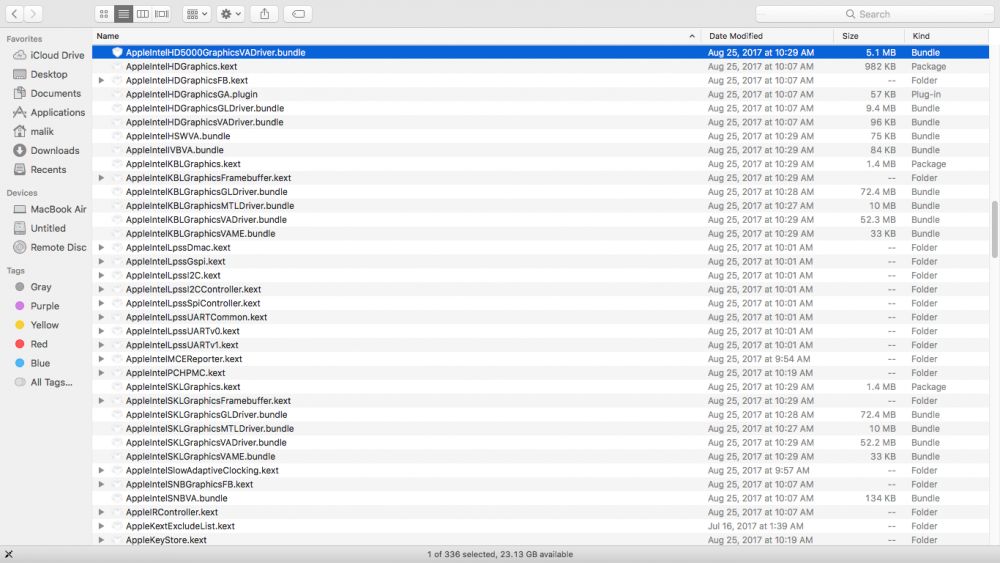Screen dimensions: 1000x563
Task: Filter by Purple tag
Action: click(x=37, y=306)
